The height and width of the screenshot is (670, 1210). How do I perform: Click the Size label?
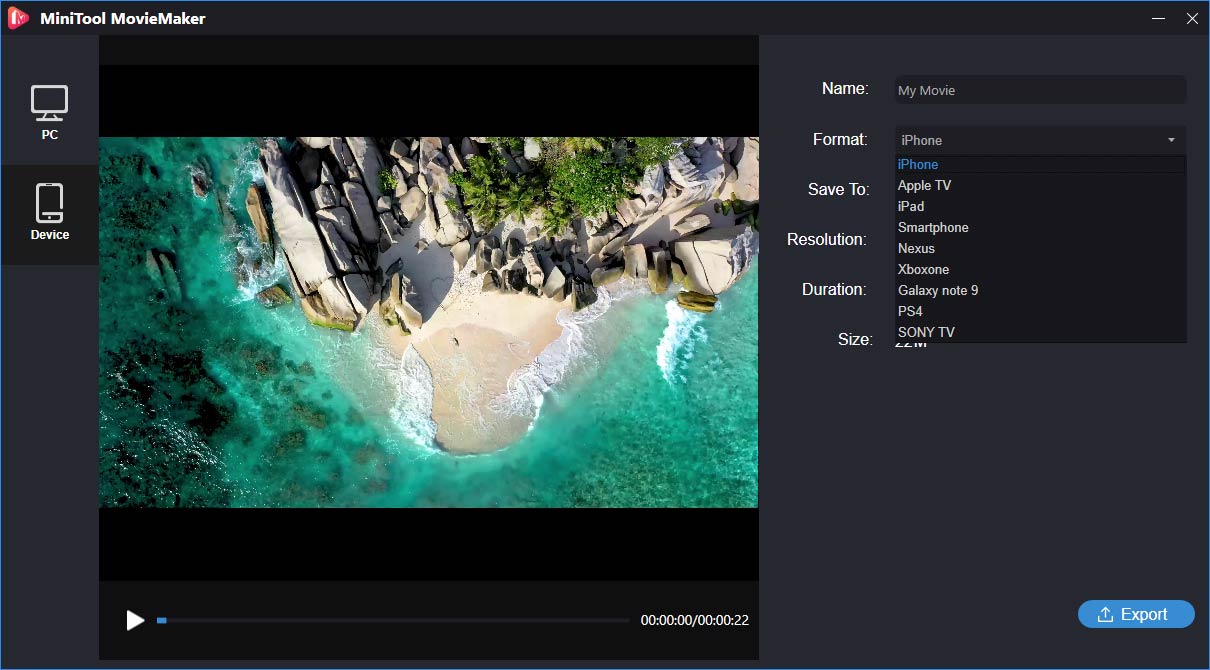pyautogui.click(x=855, y=339)
